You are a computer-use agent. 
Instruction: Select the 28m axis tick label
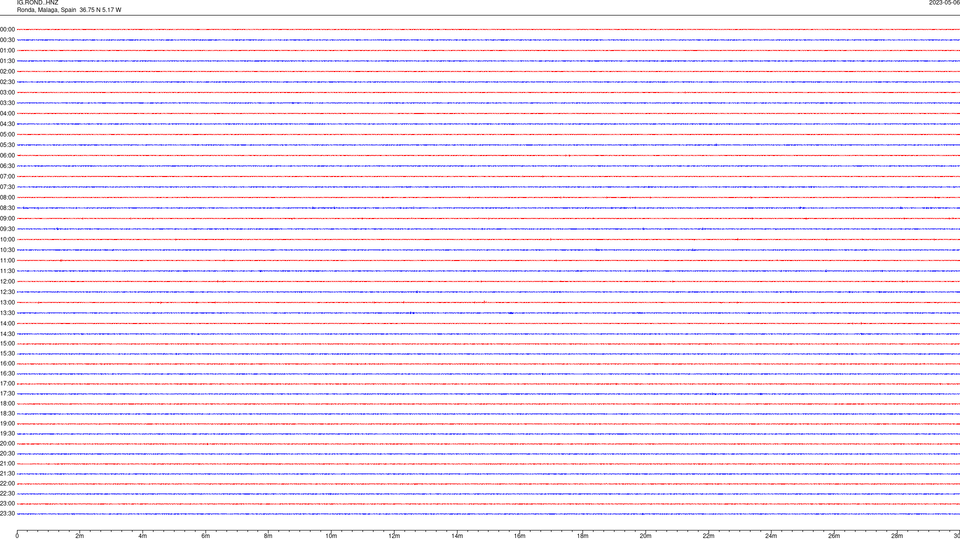point(897,536)
